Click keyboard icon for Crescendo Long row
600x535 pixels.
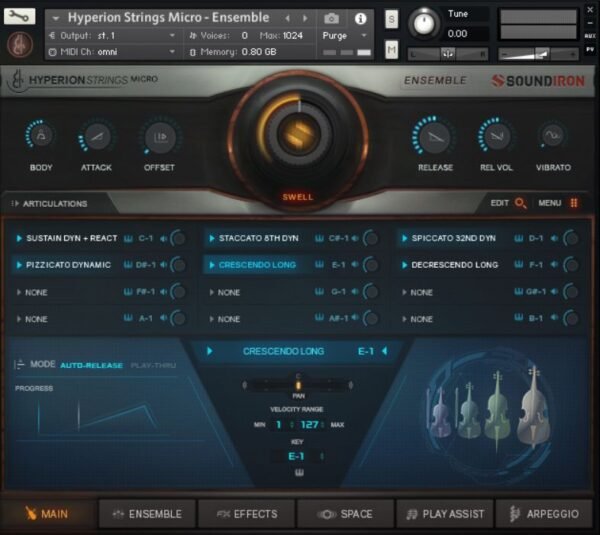point(319,265)
